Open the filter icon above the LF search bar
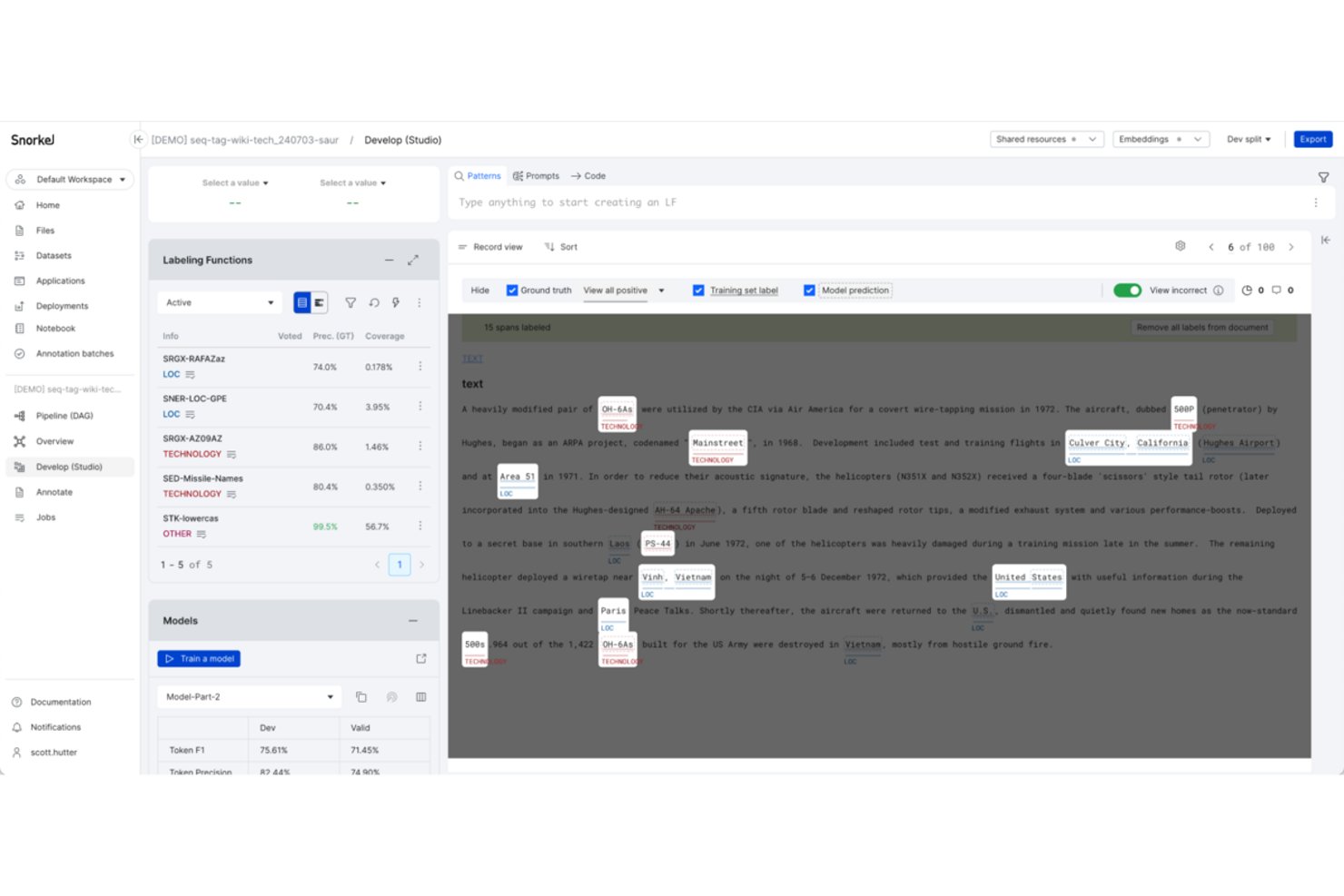 point(1323,177)
